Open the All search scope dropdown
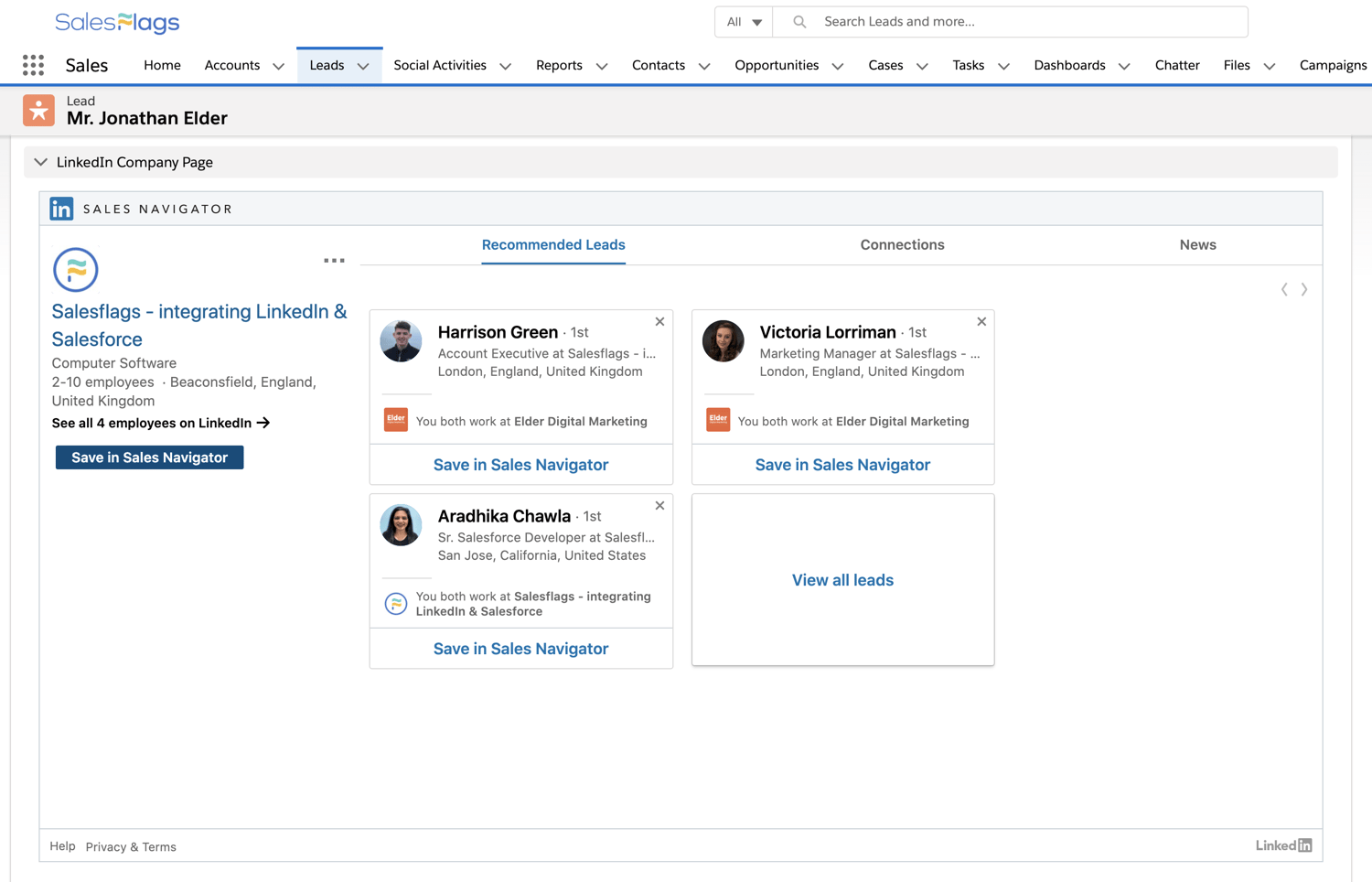 [x=743, y=21]
